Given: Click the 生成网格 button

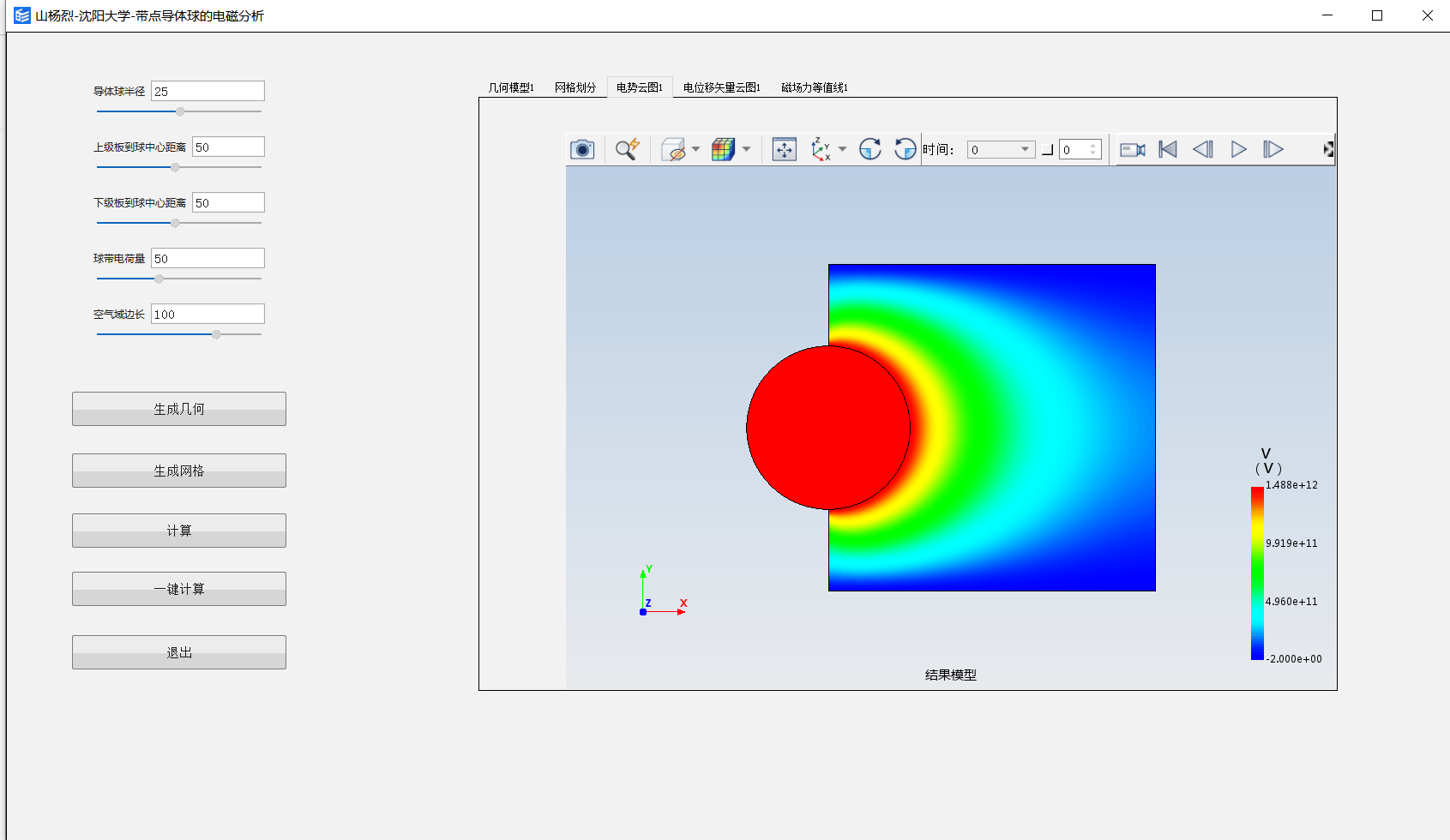Looking at the screenshot, I should [x=179, y=471].
